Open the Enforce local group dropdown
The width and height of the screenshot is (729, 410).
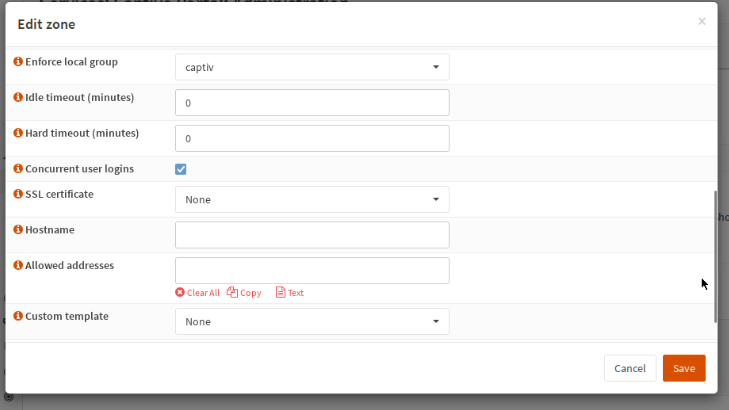(312, 67)
